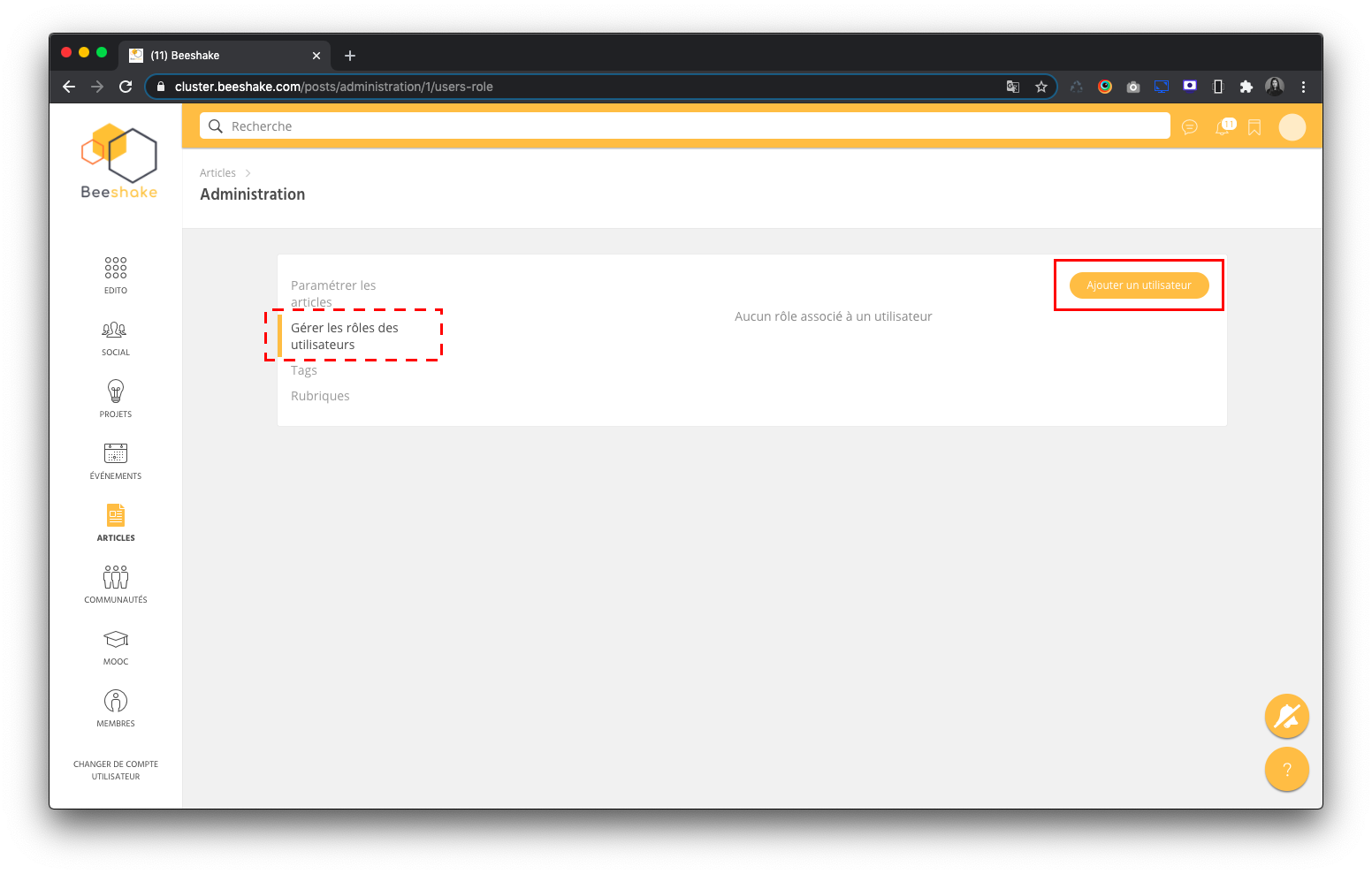Go to Projets lightbulb icon
Screen dimensions: 1372x874
(116, 391)
